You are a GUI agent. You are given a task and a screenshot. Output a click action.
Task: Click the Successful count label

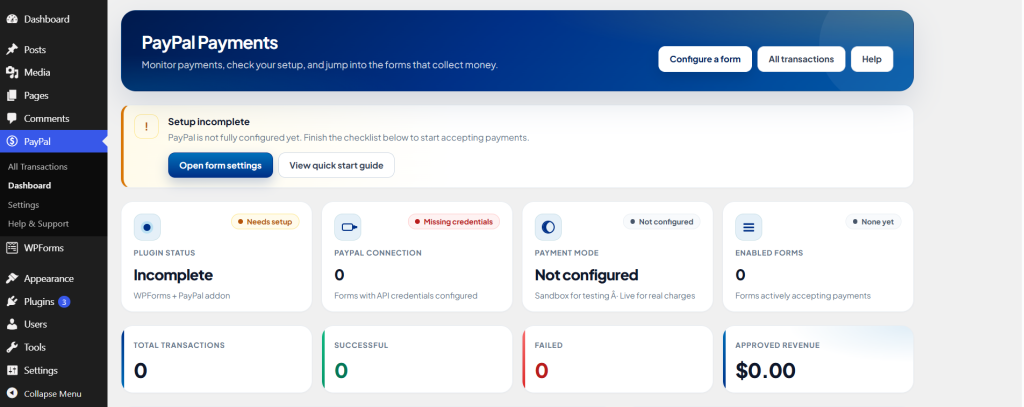tap(361, 345)
